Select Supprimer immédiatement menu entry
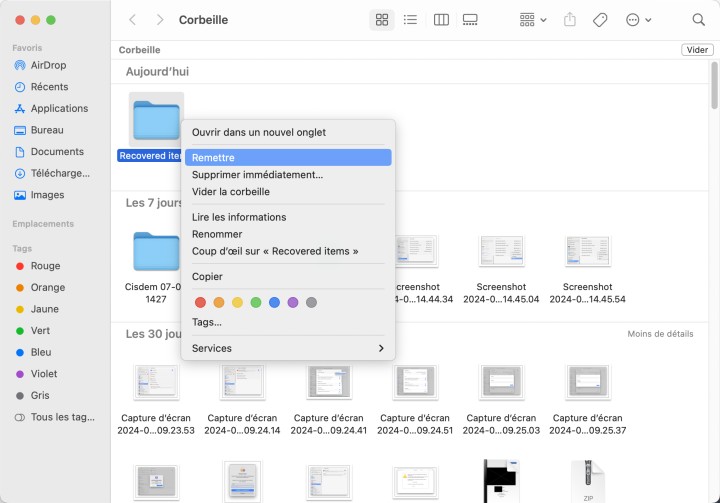Screen dimensions: 720x503 (x=257, y=175)
